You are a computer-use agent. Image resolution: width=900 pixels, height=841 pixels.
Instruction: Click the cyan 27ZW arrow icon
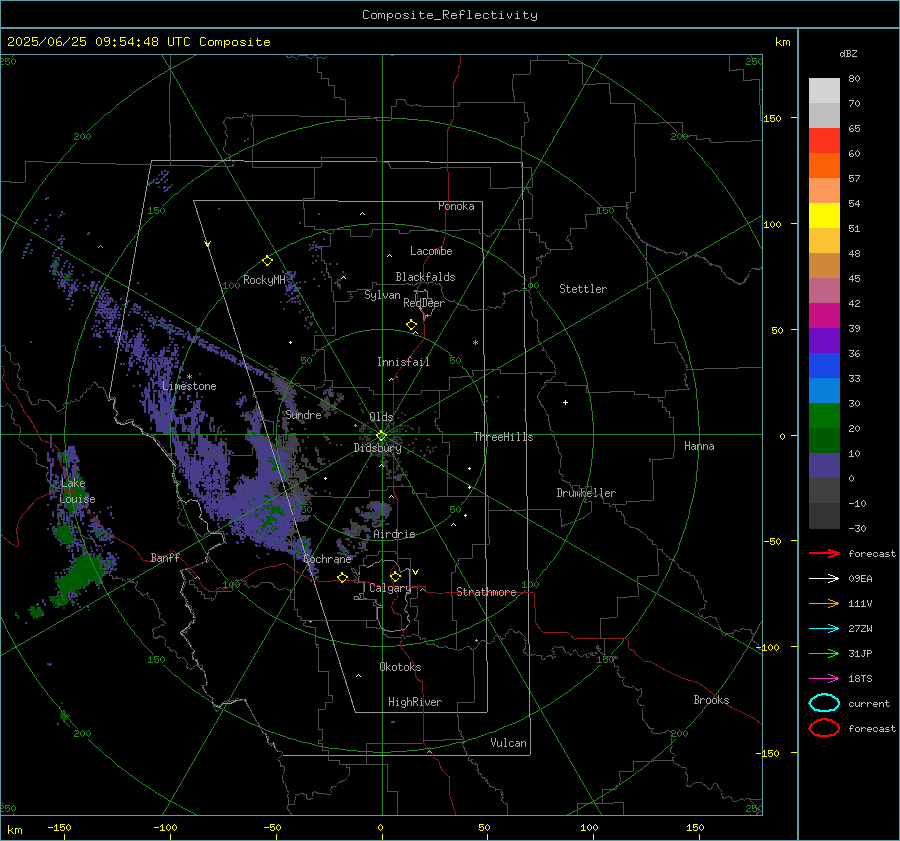click(x=824, y=629)
